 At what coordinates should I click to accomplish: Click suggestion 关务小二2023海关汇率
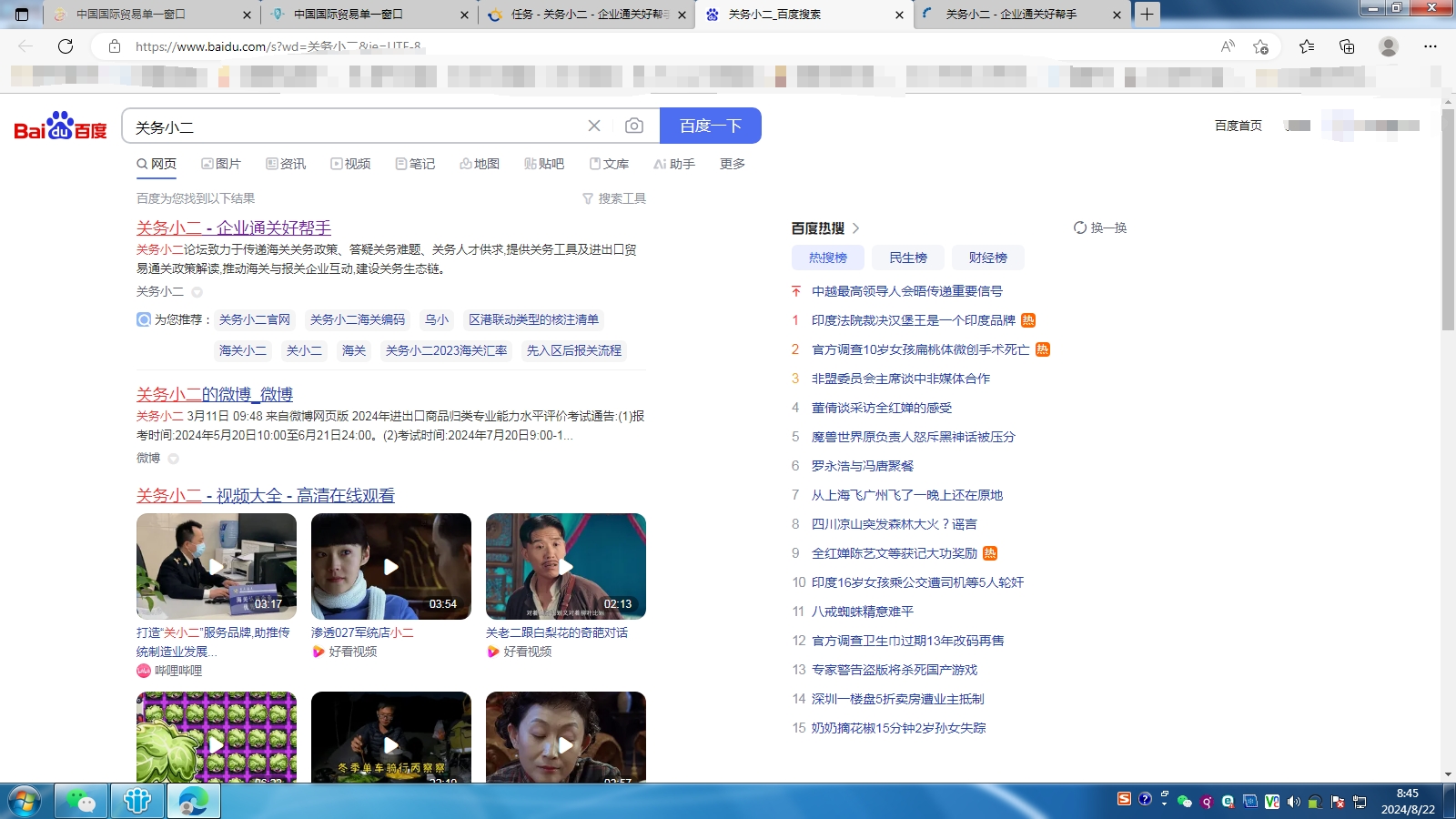tap(447, 350)
